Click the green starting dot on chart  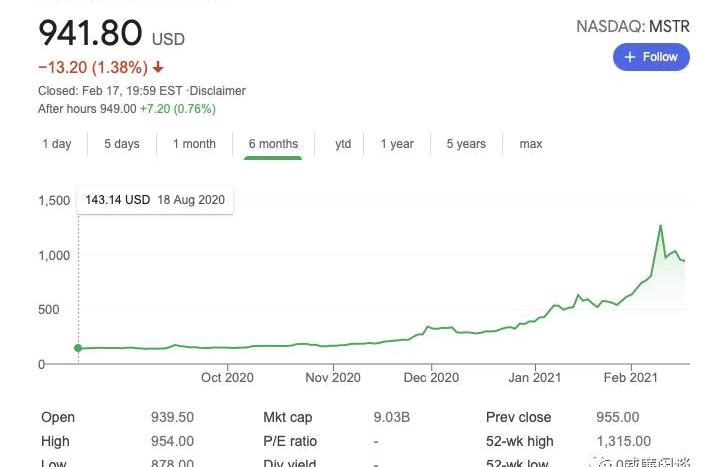78,348
